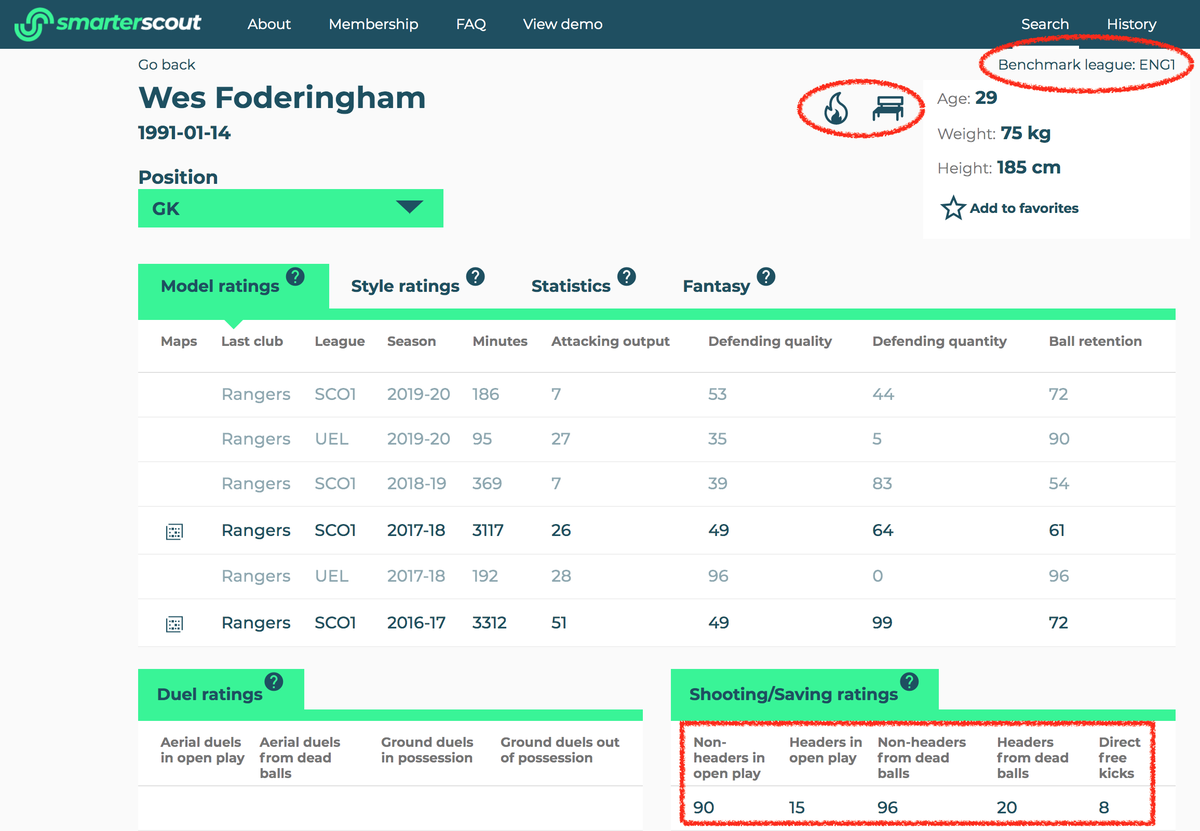The height and width of the screenshot is (831, 1200).
Task: Click the Defending quality column header
Action: click(770, 341)
